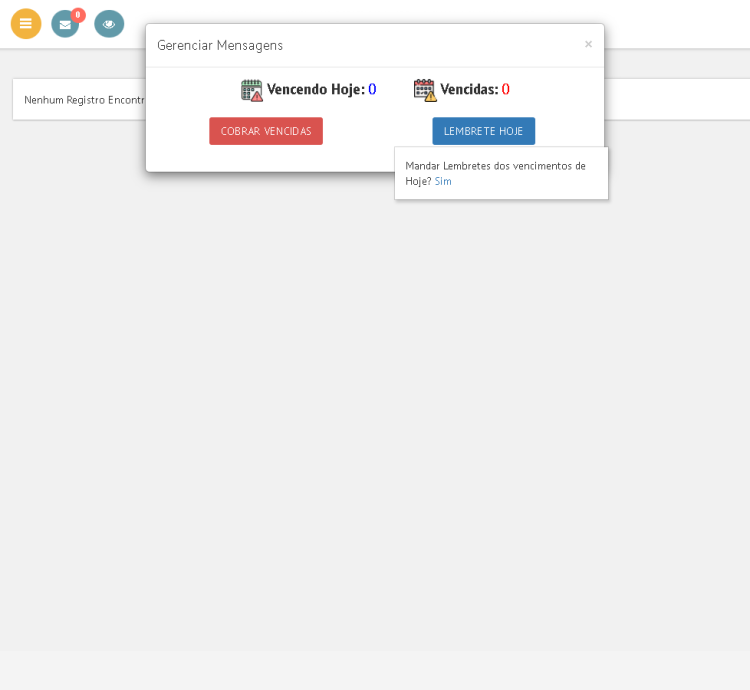
Task: Click the red Vencidas count zero
Action: (506, 90)
